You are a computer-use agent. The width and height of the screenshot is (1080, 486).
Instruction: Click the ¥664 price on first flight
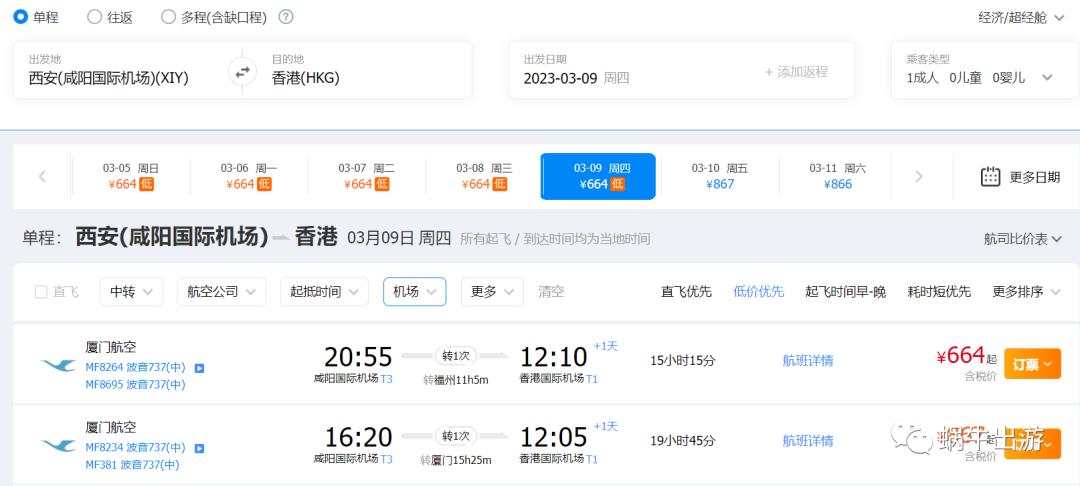point(961,356)
